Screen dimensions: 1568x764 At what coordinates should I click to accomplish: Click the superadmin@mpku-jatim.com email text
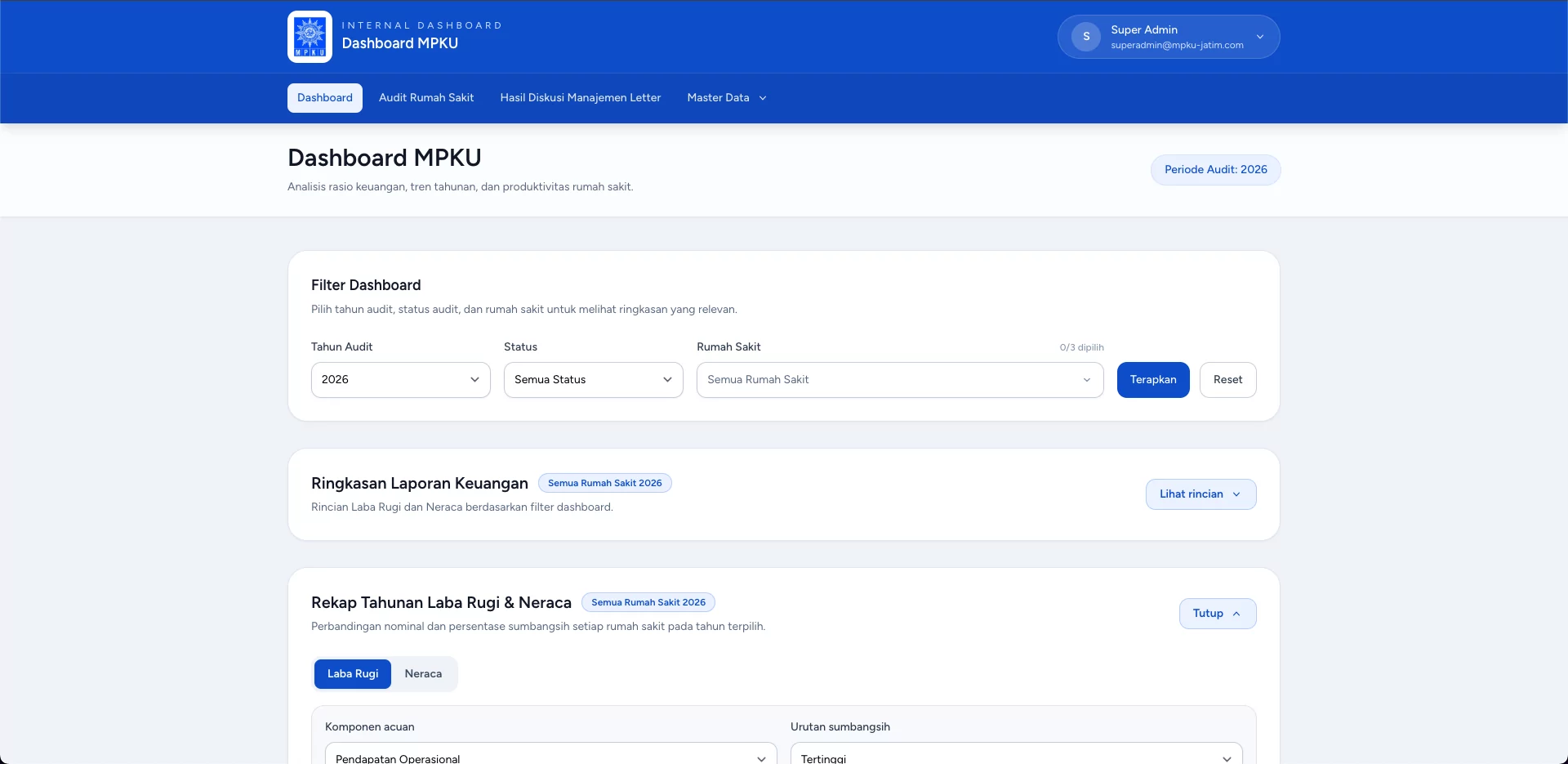[1177, 45]
